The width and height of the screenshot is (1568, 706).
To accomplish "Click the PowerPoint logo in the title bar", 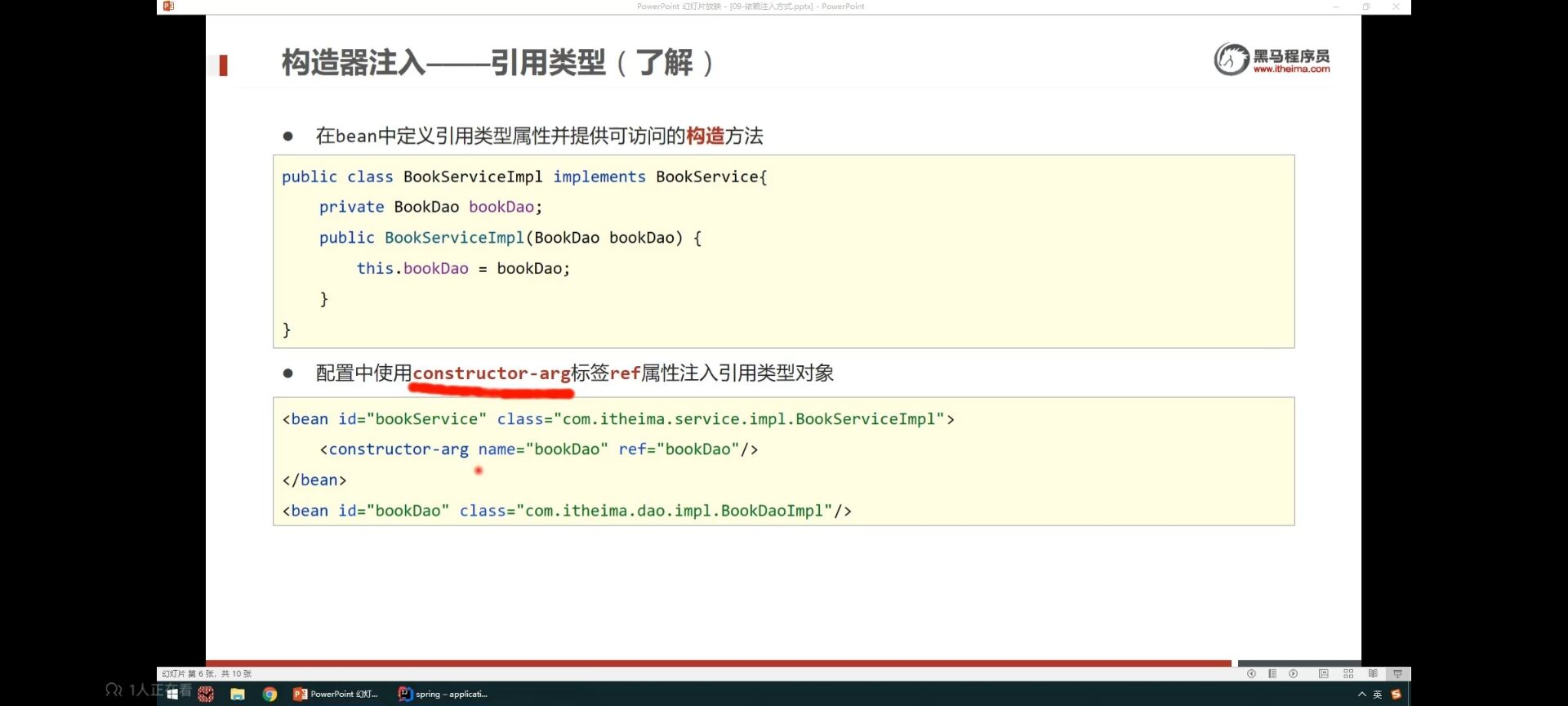I will click(x=168, y=6).
